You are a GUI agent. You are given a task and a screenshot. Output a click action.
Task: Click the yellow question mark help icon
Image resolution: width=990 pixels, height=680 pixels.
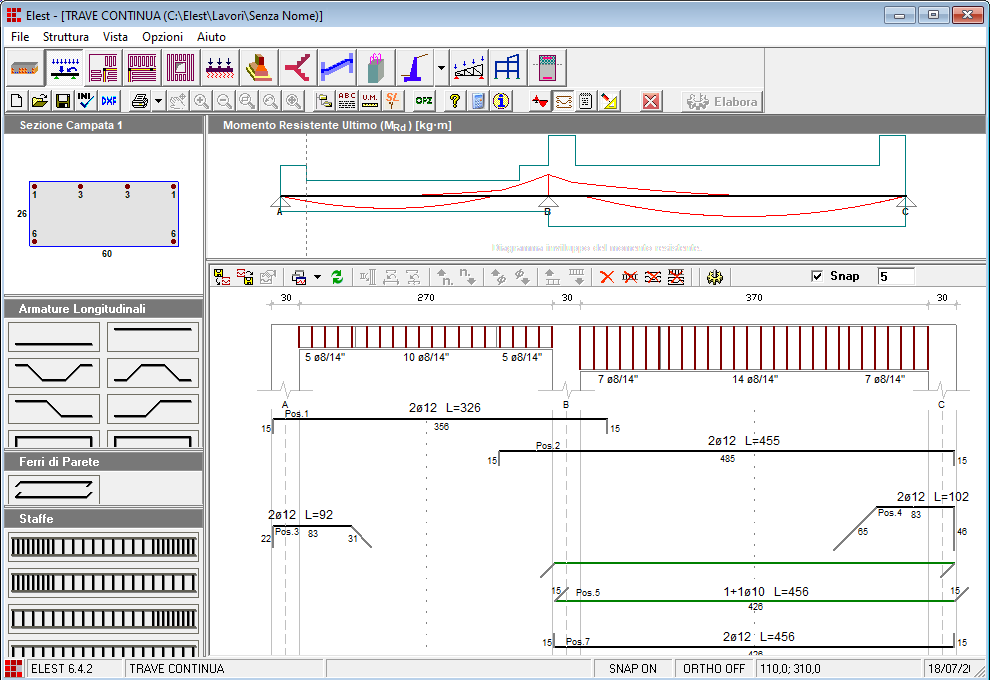click(x=454, y=101)
